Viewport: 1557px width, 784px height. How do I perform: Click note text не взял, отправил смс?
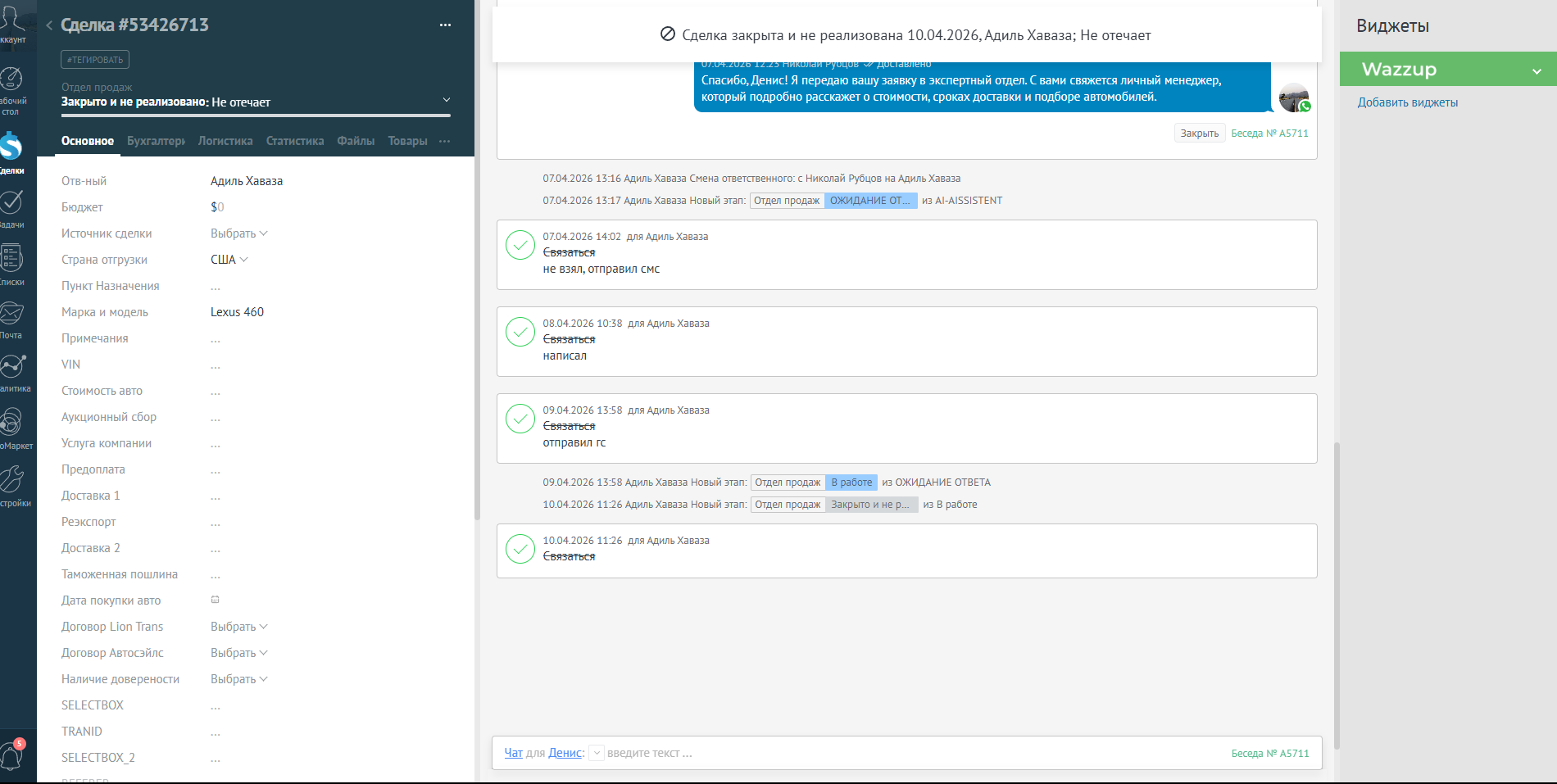click(x=601, y=269)
